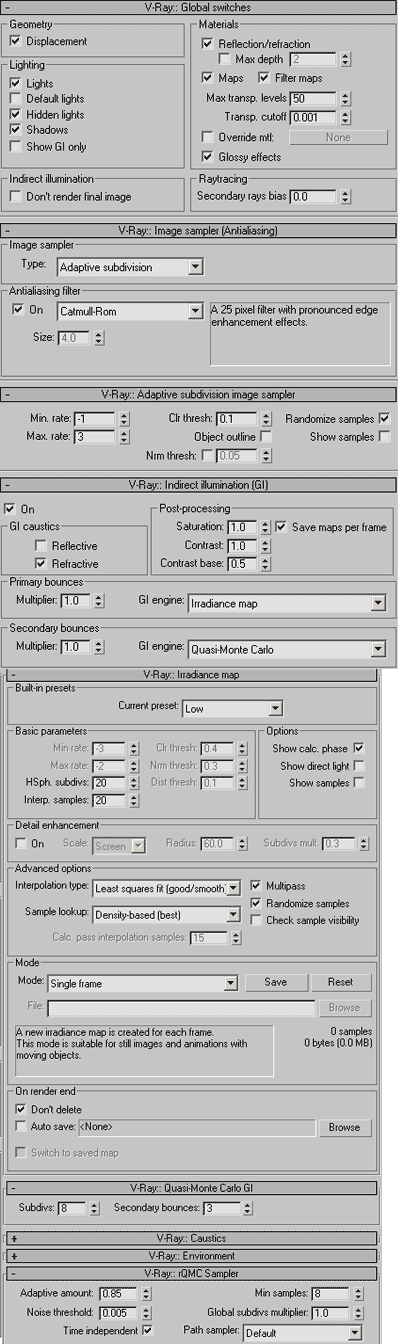Open the Current preset dropdown
400x1344 pixels.
pyautogui.click(x=232, y=708)
